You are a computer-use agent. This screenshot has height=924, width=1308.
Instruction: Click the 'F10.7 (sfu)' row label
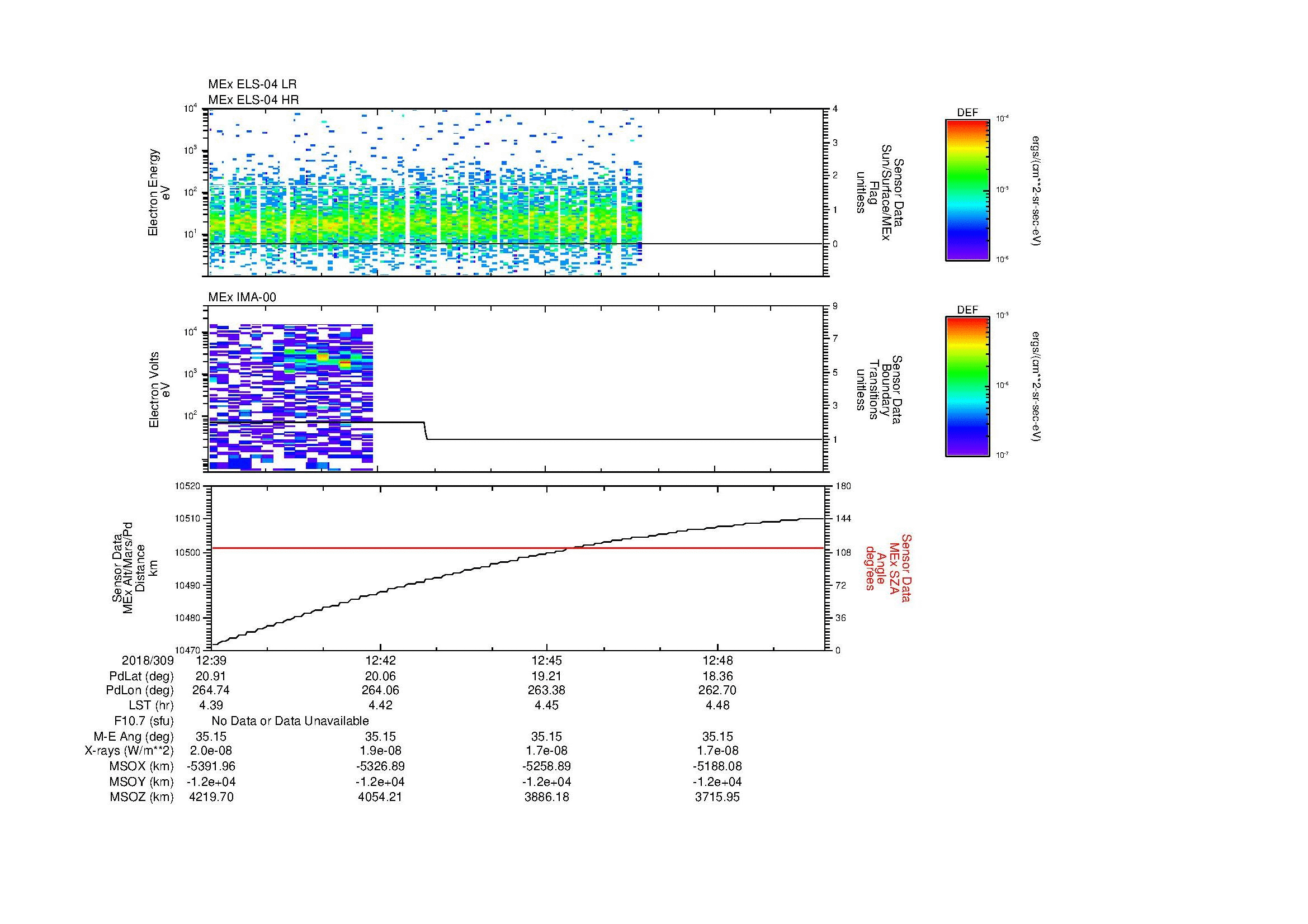point(144,721)
